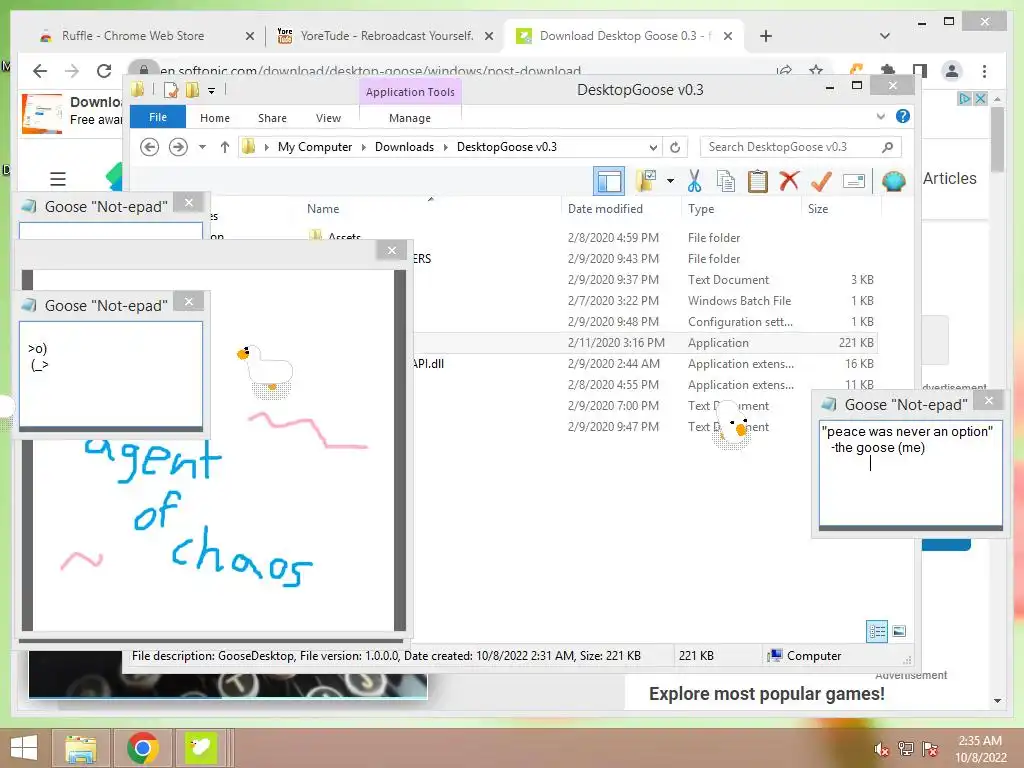The image size is (1024, 768).
Task: Sort by the Type column header
Action: tap(701, 209)
